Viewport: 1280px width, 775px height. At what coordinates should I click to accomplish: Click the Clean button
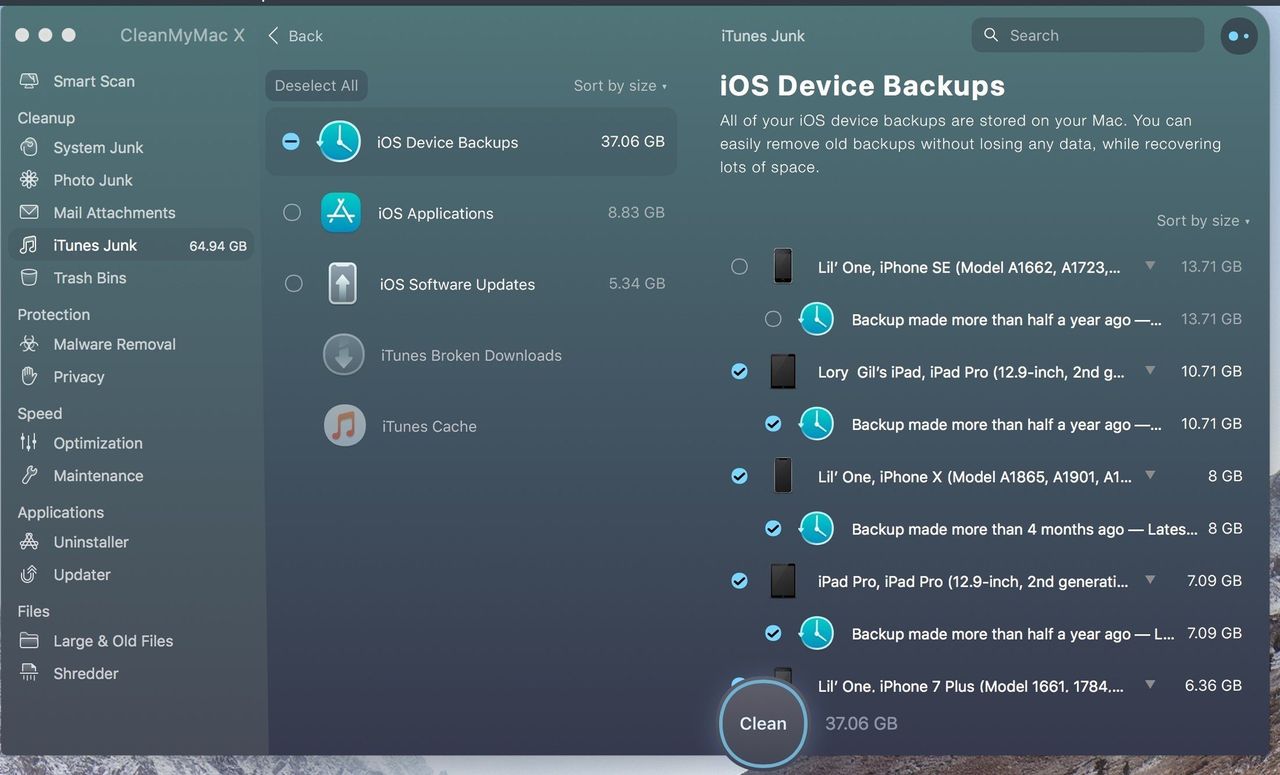click(x=763, y=724)
